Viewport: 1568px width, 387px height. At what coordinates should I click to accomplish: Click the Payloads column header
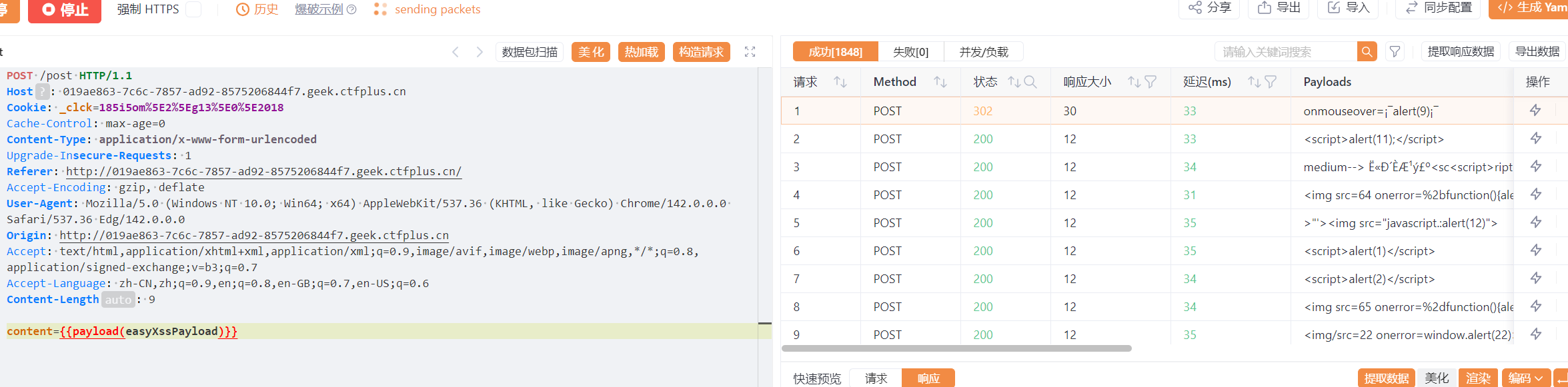[x=1327, y=82]
